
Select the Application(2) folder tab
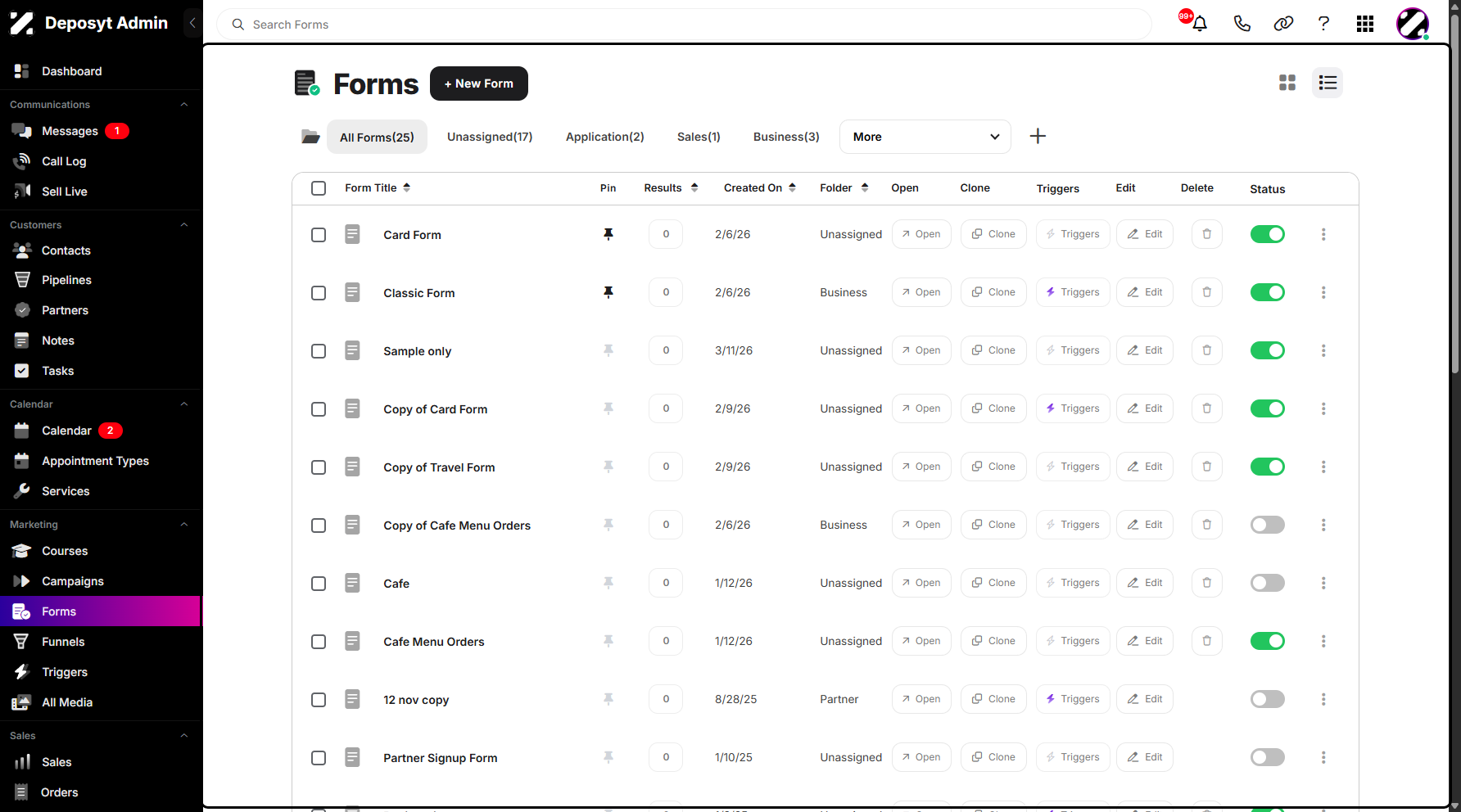point(605,137)
